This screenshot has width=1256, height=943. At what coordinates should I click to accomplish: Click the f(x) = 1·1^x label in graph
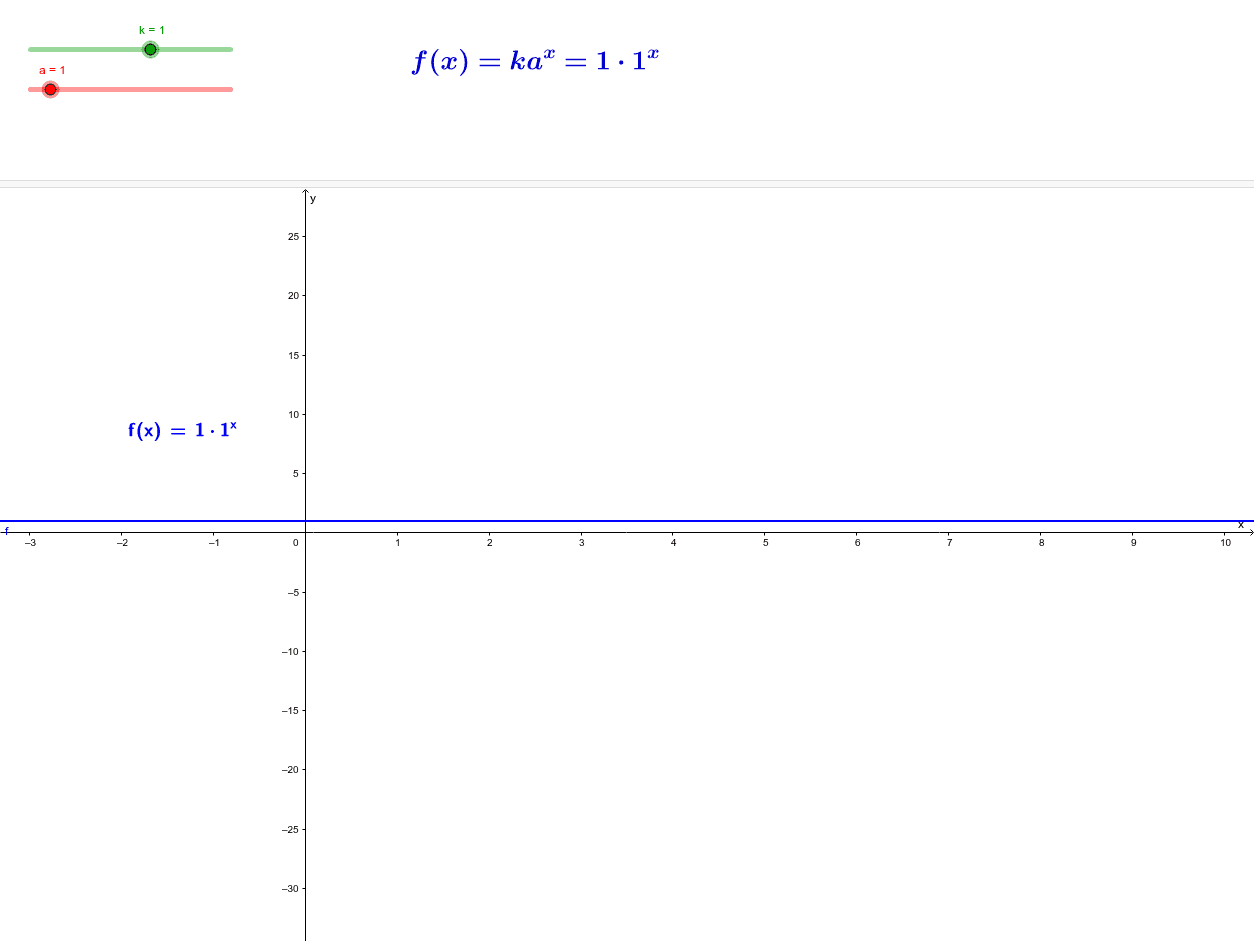tap(182, 430)
